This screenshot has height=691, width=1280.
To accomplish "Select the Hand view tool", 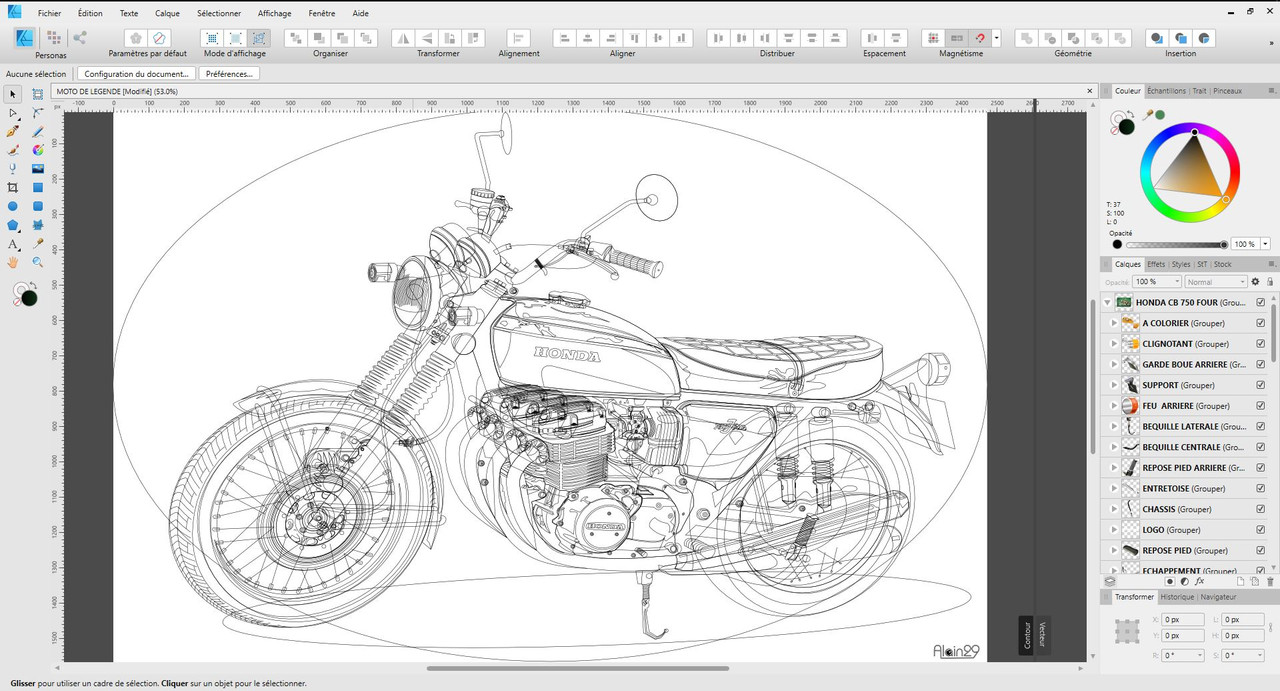I will [x=13, y=262].
